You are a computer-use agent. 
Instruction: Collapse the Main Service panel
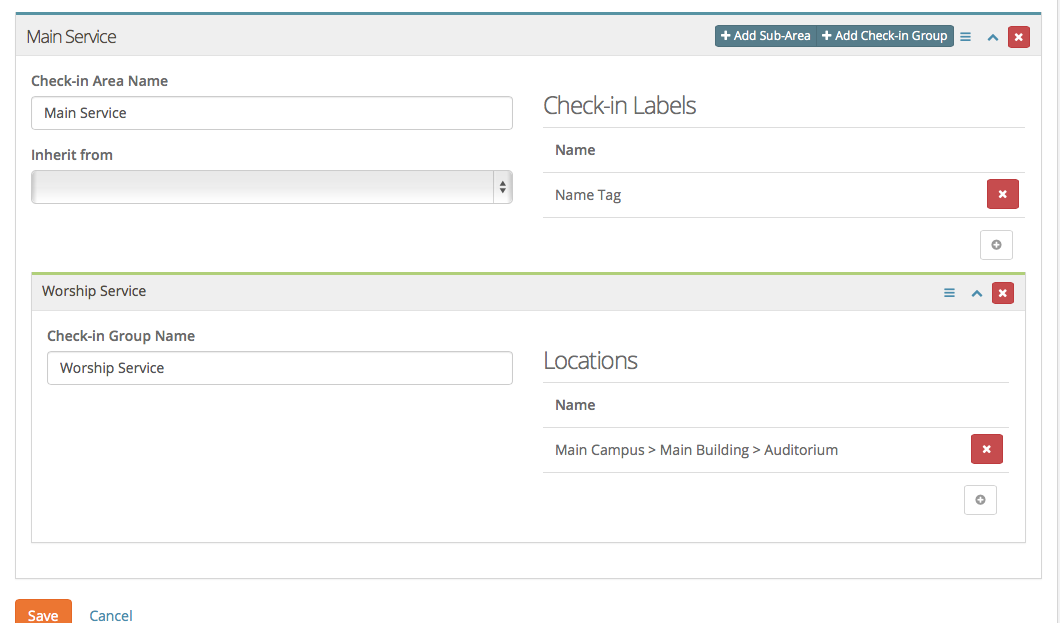click(992, 36)
